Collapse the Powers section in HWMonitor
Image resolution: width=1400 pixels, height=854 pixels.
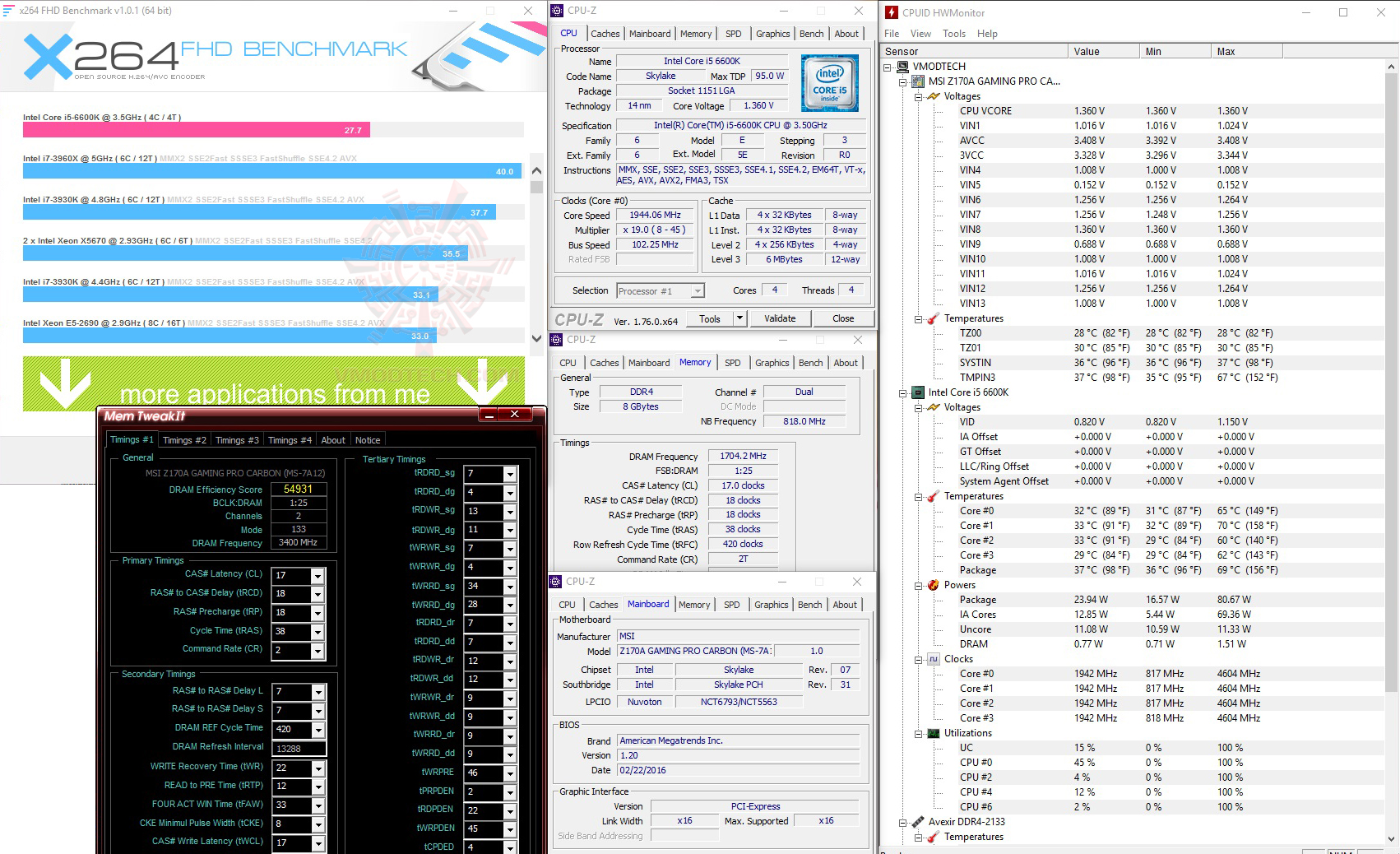(919, 585)
